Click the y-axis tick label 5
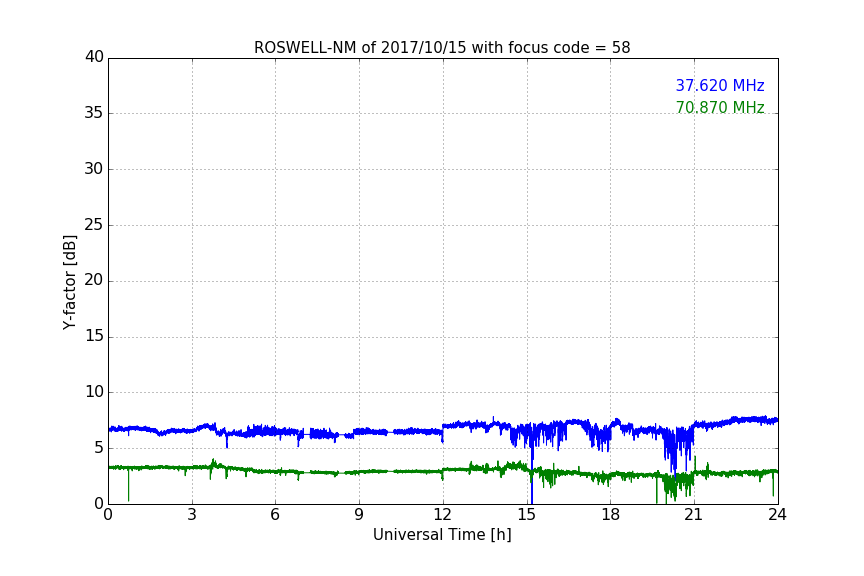This screenshot has width=864, height=576. tap(99, 448)
